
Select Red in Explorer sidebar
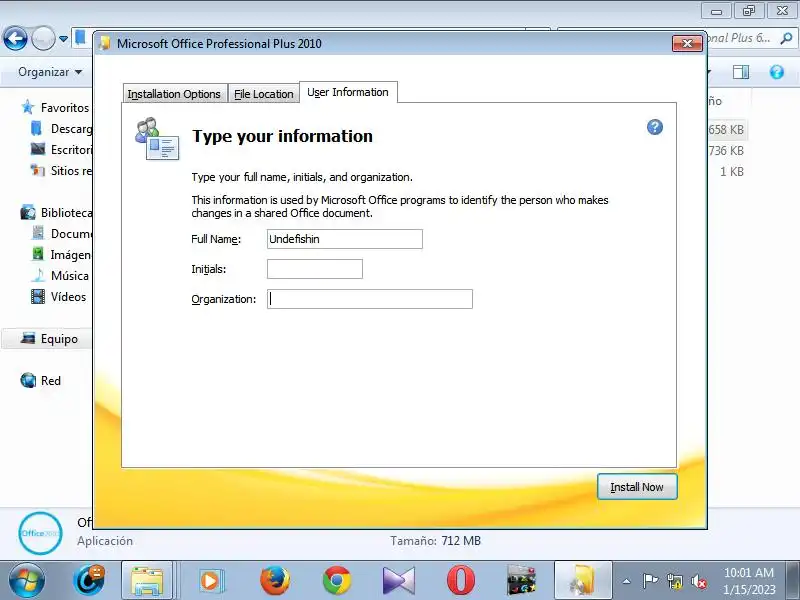(41, 381)
